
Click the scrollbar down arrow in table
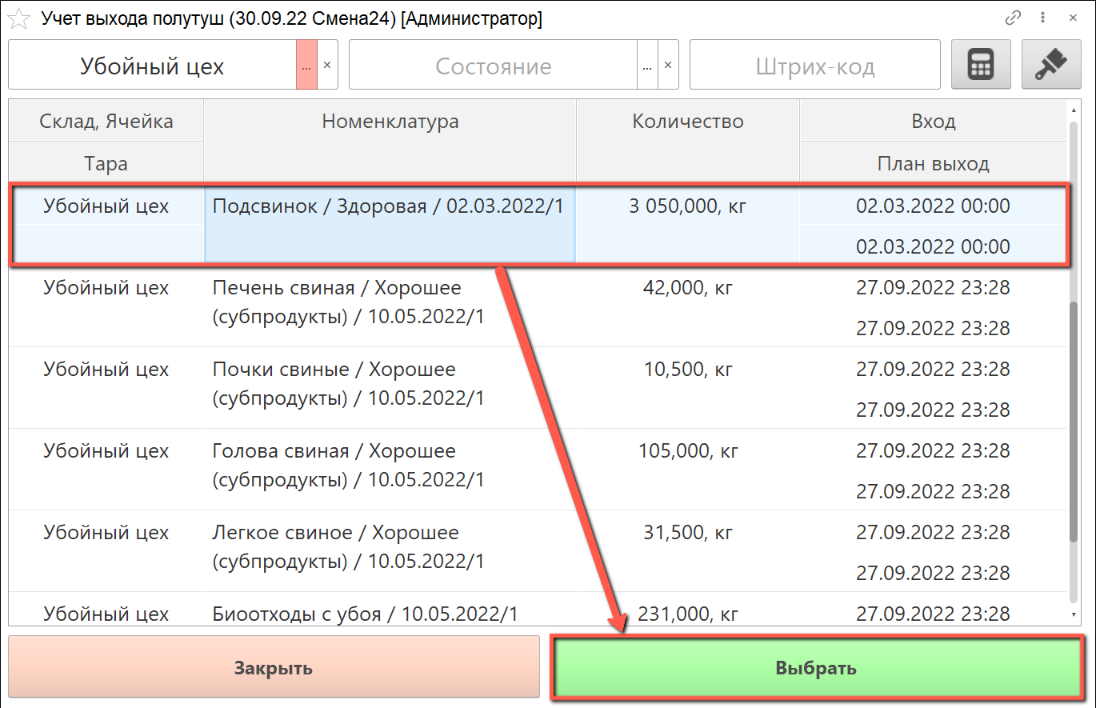[x=1075, y=614]
